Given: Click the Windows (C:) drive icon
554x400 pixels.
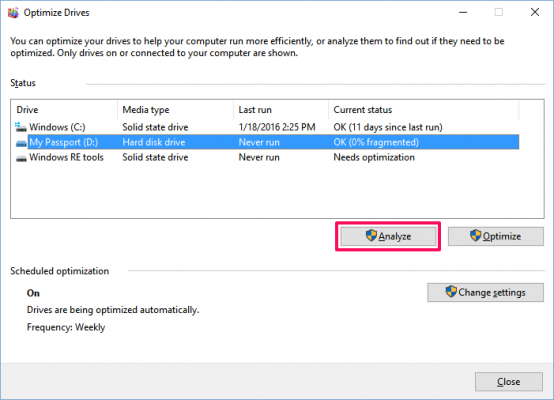Looking at the screenshot, I should pos(21,127).
